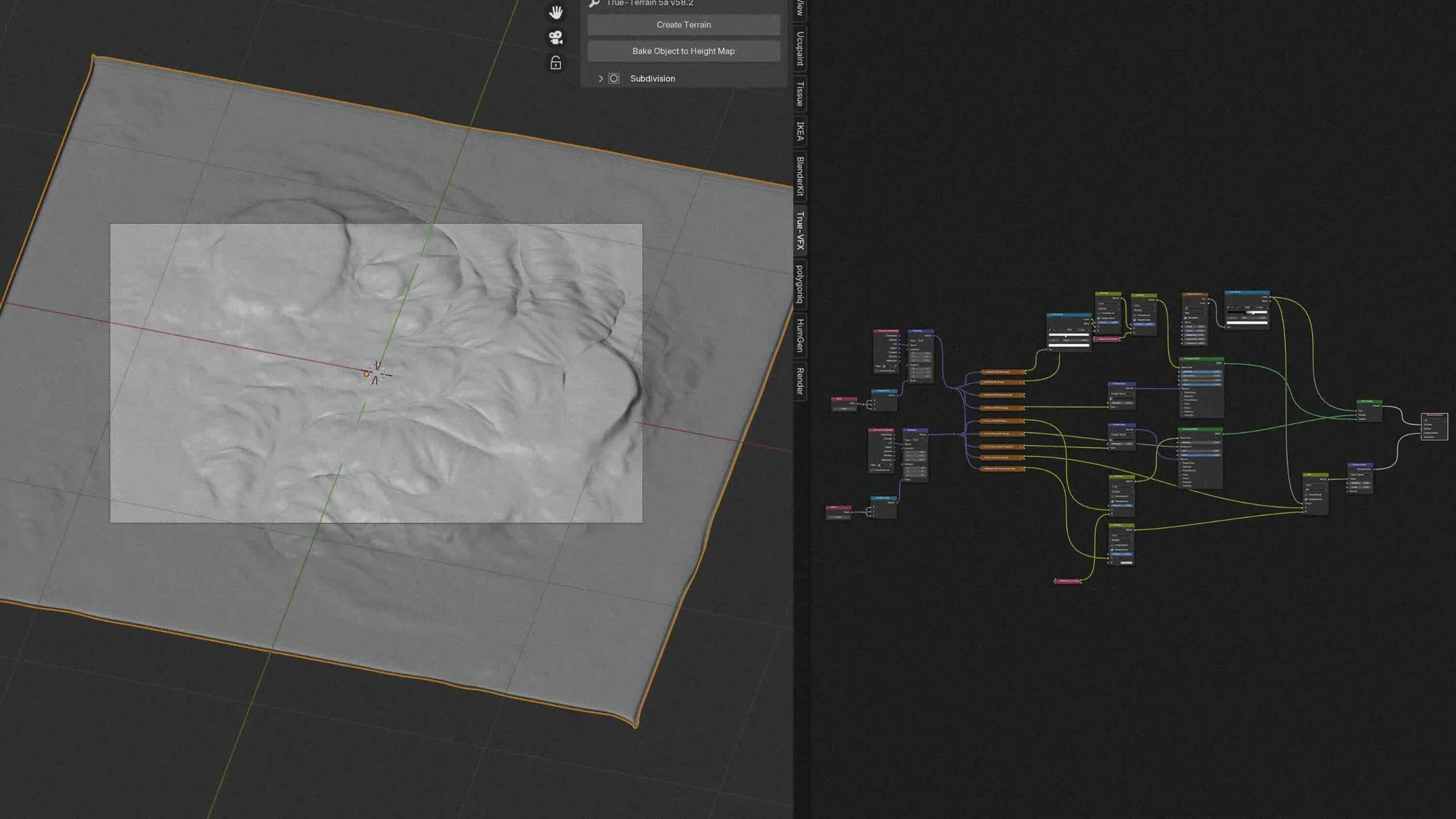Click the Subdivision modifier icon
This screenshot has height=819, width=1456.
(x=614, y=79)
